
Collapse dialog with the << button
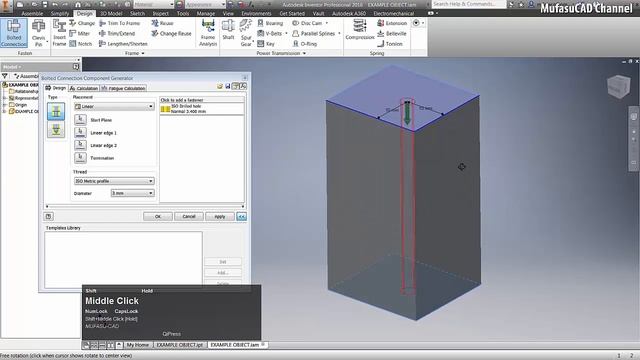(x=242, y=216)
